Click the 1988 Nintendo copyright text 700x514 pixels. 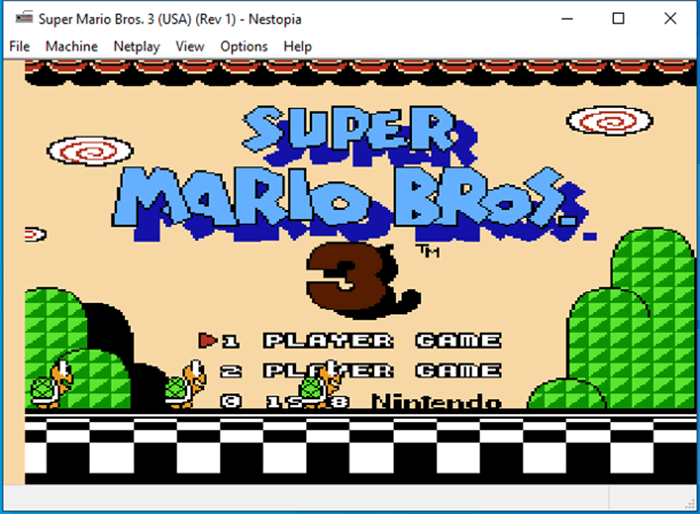point(361,401)
